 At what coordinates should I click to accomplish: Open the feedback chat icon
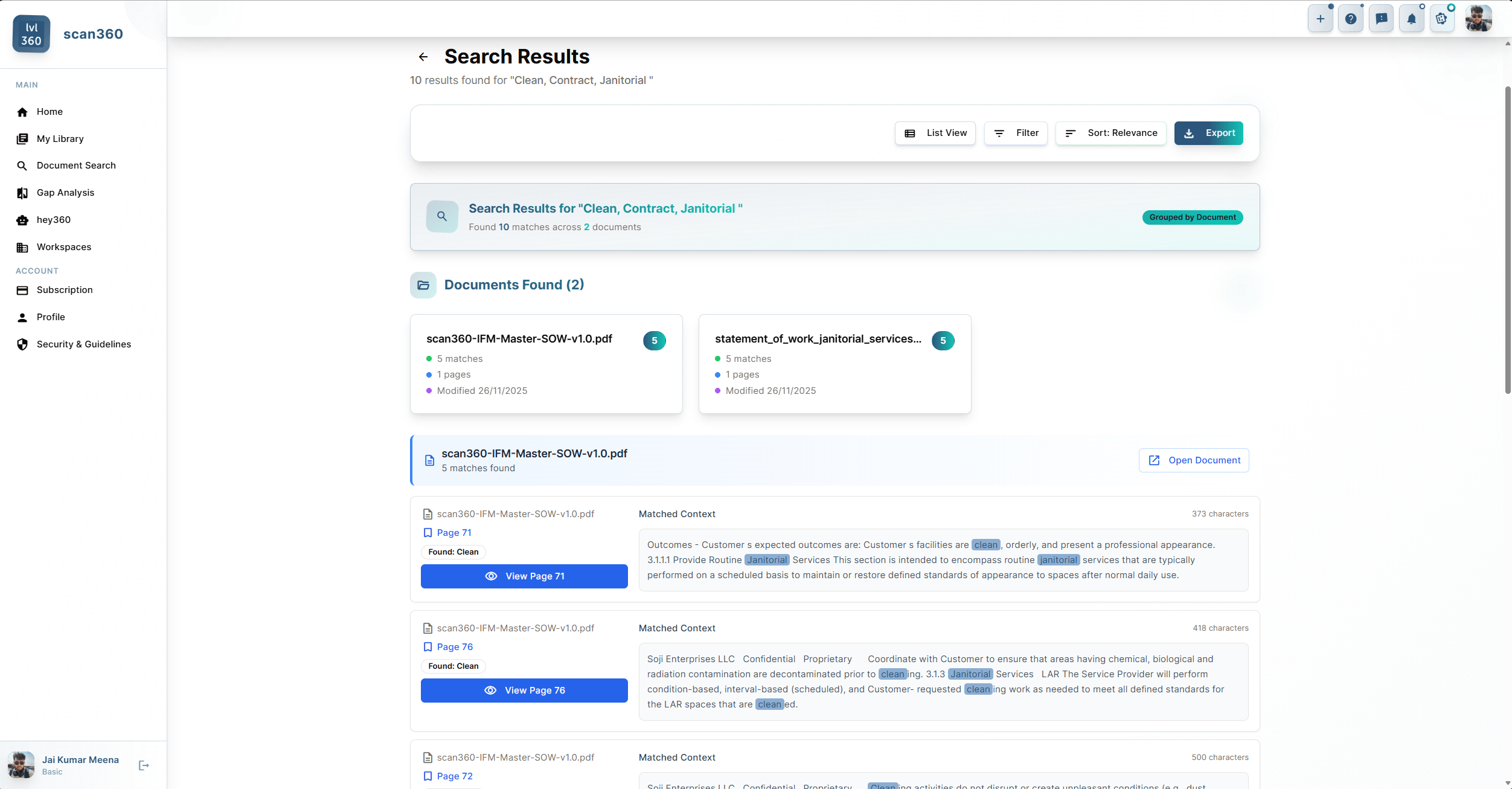point(1382,18)
